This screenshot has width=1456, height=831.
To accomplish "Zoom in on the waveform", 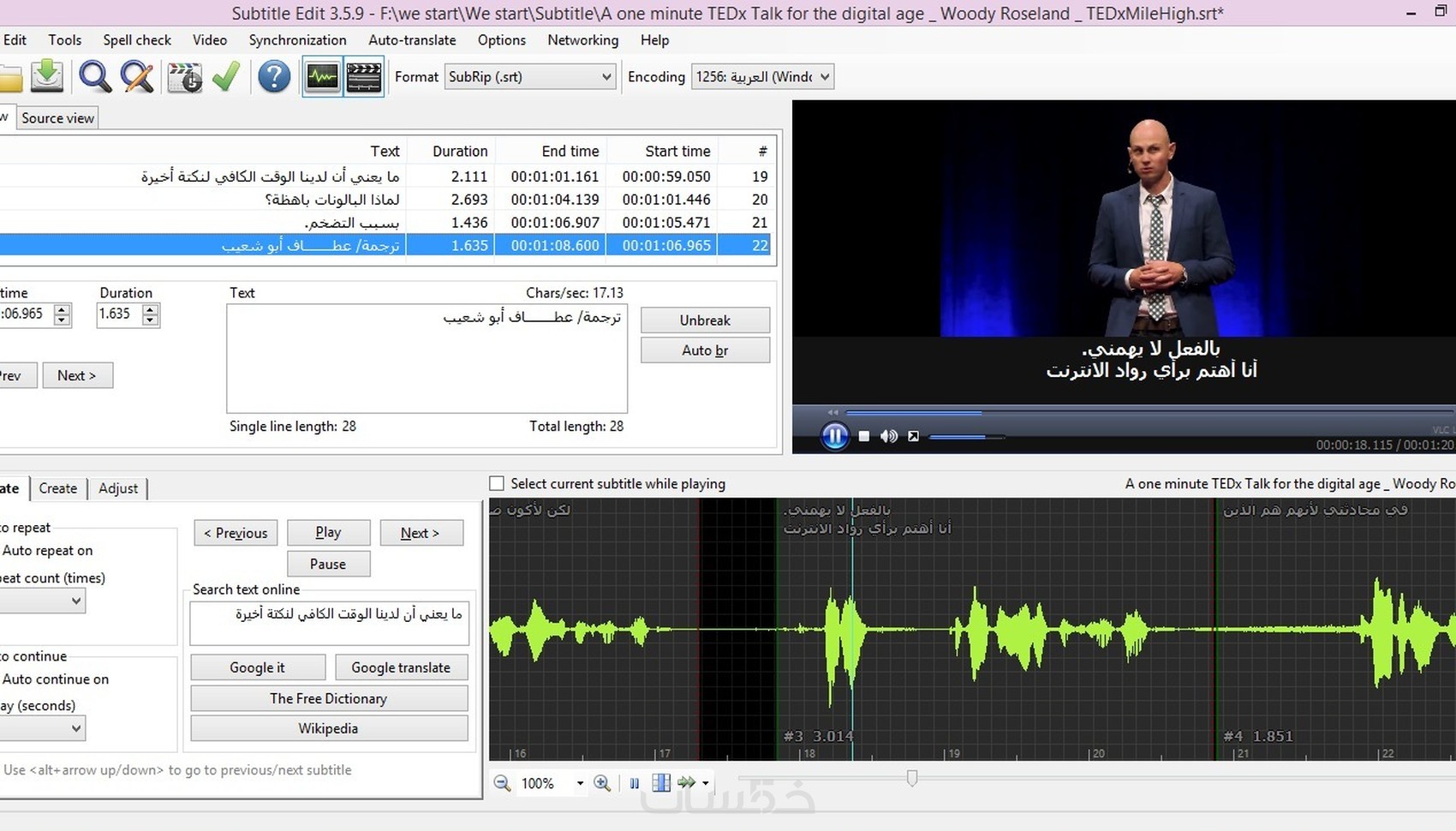I will [x=602, y=783].
